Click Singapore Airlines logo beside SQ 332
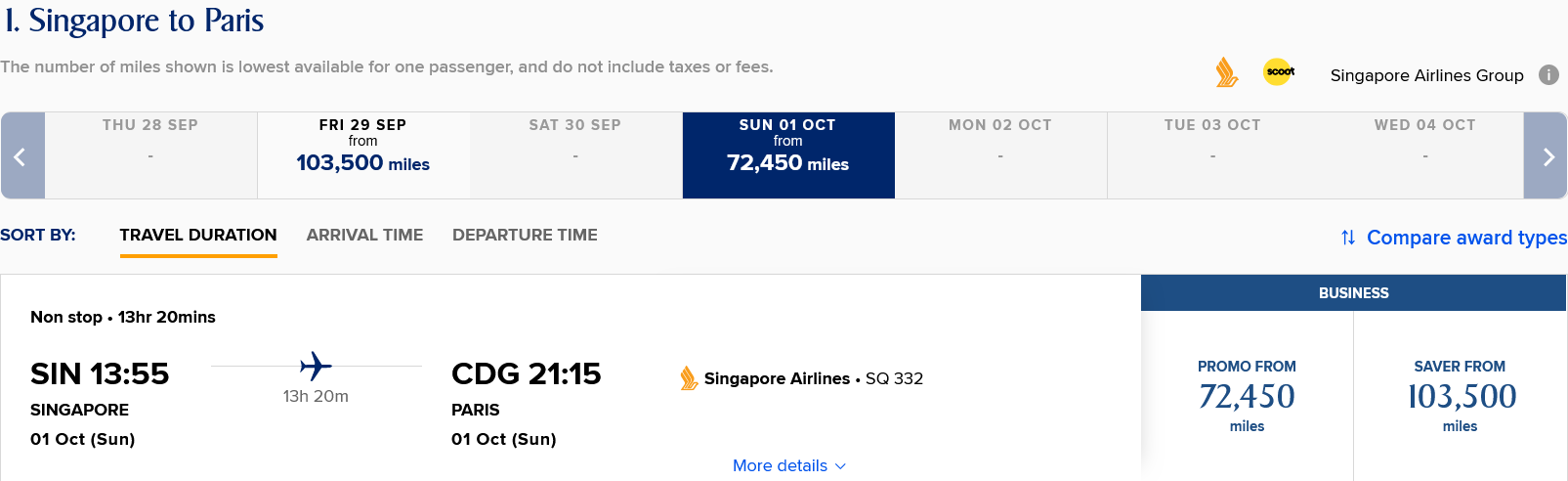 [x=689, y=378]
